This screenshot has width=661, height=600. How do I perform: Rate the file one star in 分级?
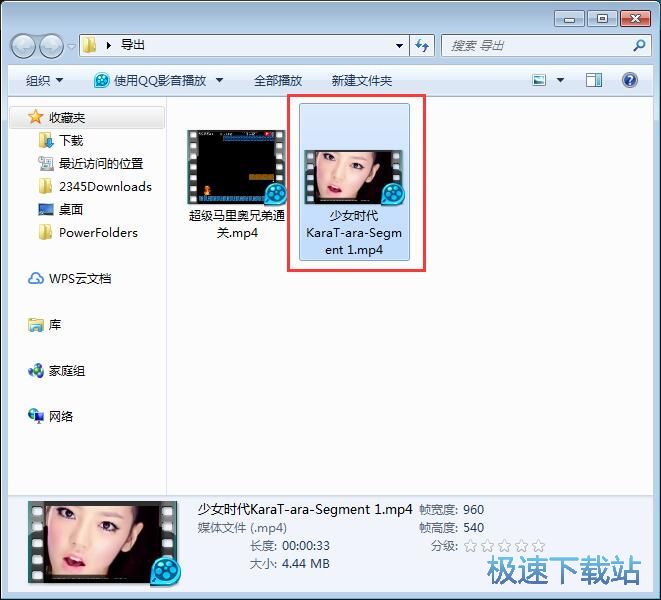coord(470,546)
